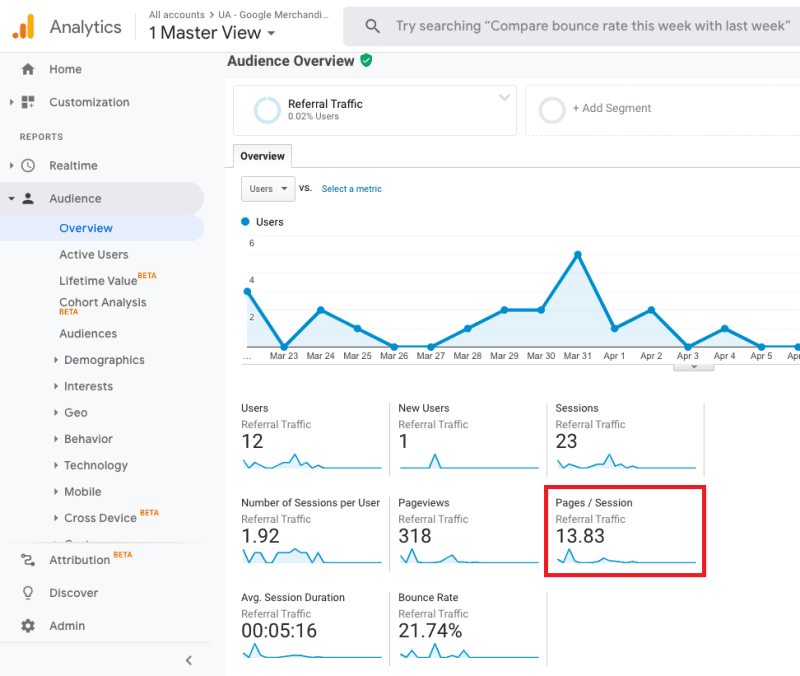Screen dimensions: 800x676
Task: Click the Mar 31 peak chart point
Action: (578, 254)
